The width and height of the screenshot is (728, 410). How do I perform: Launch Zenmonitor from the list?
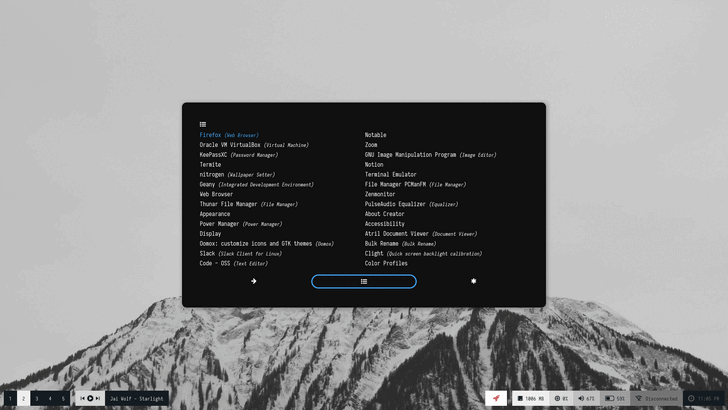click(x=380, y=194)
